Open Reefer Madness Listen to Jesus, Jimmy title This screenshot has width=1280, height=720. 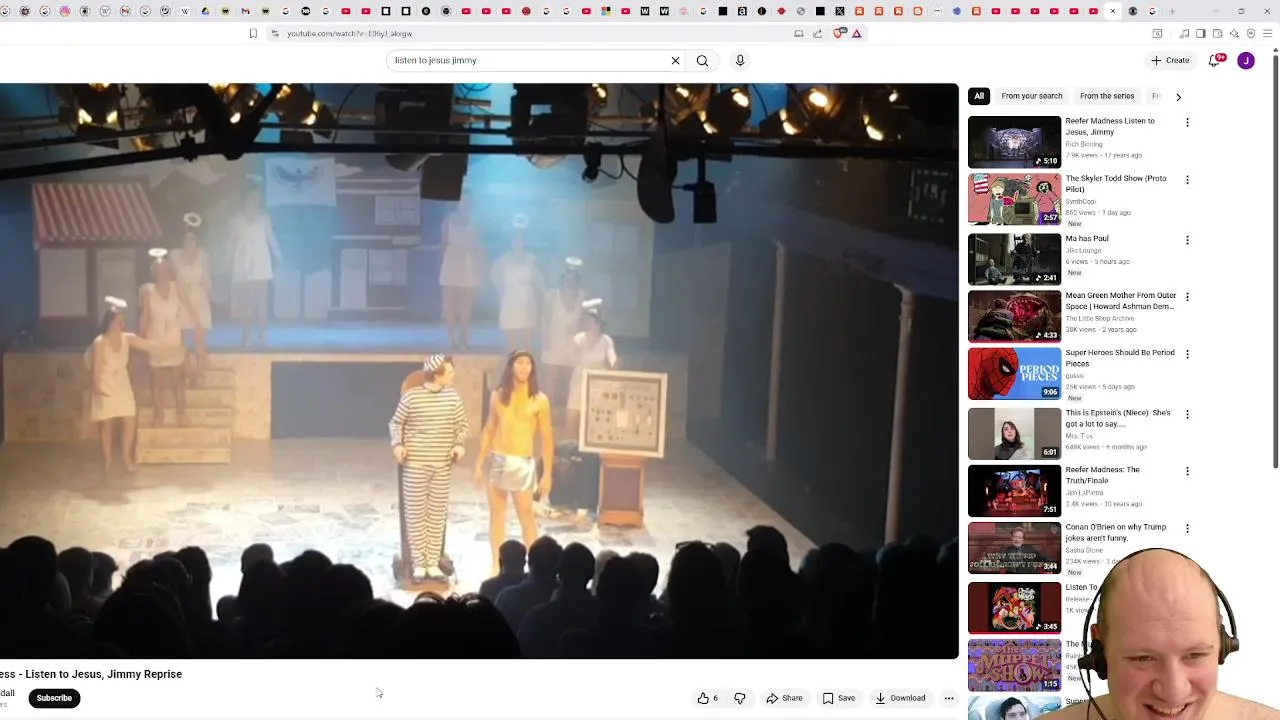tap(1110, 126)
